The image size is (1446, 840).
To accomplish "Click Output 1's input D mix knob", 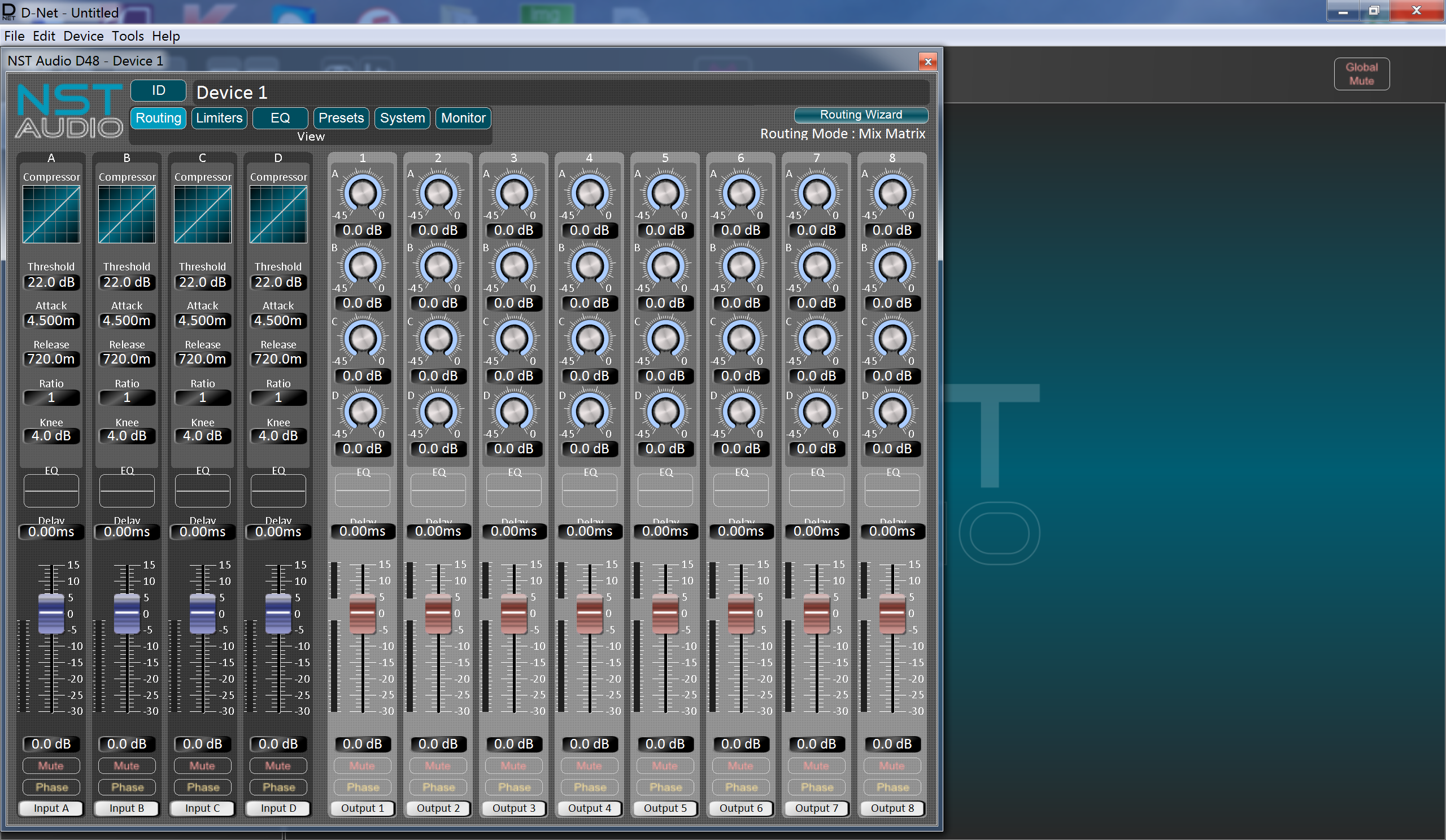I will 362,412.
